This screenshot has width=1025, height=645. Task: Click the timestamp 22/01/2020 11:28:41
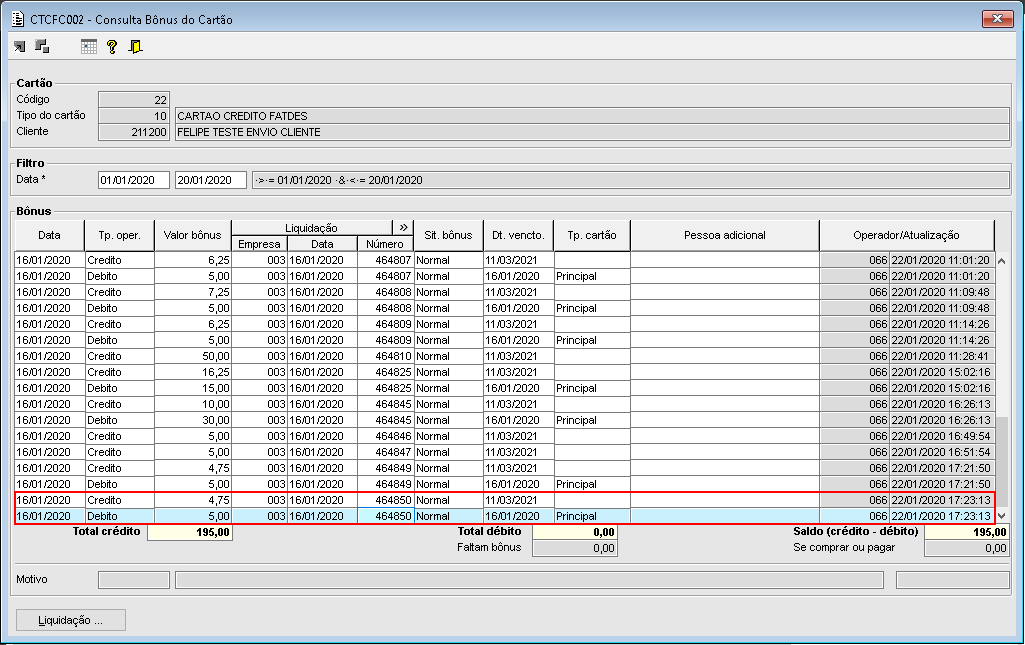tap(941, 356)
